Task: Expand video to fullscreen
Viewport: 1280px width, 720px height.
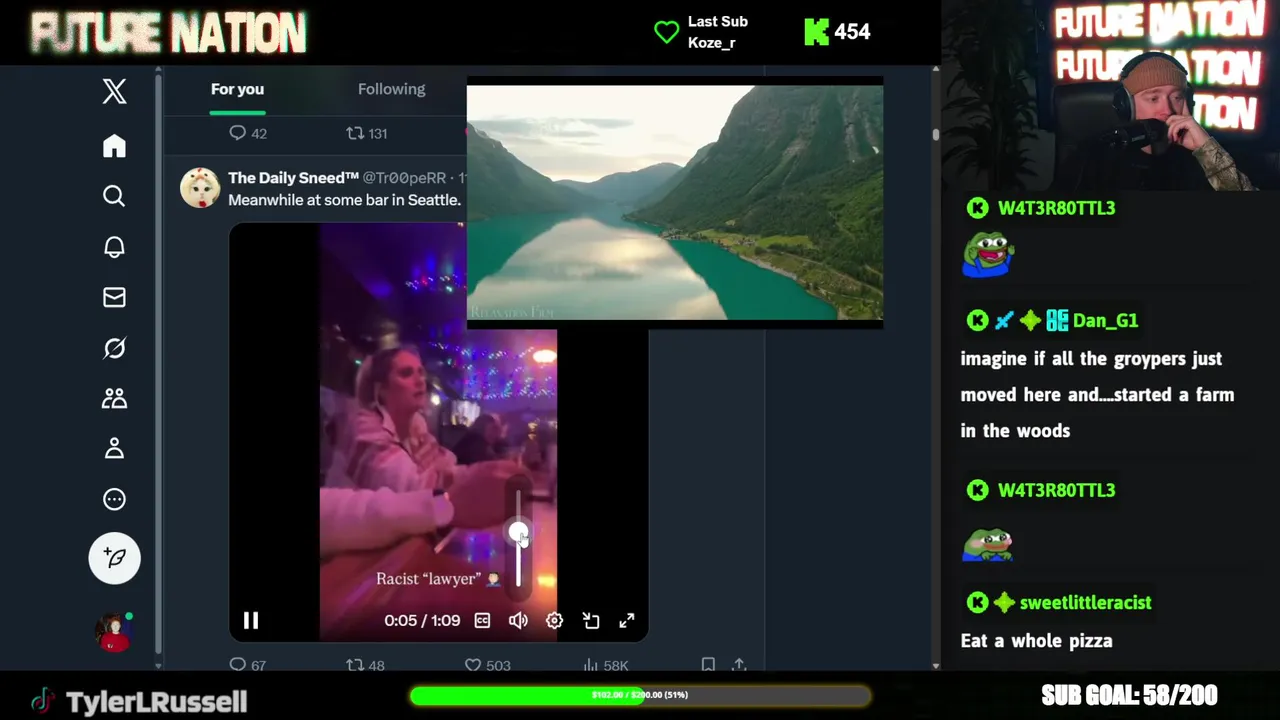Action: coord(627,621)
